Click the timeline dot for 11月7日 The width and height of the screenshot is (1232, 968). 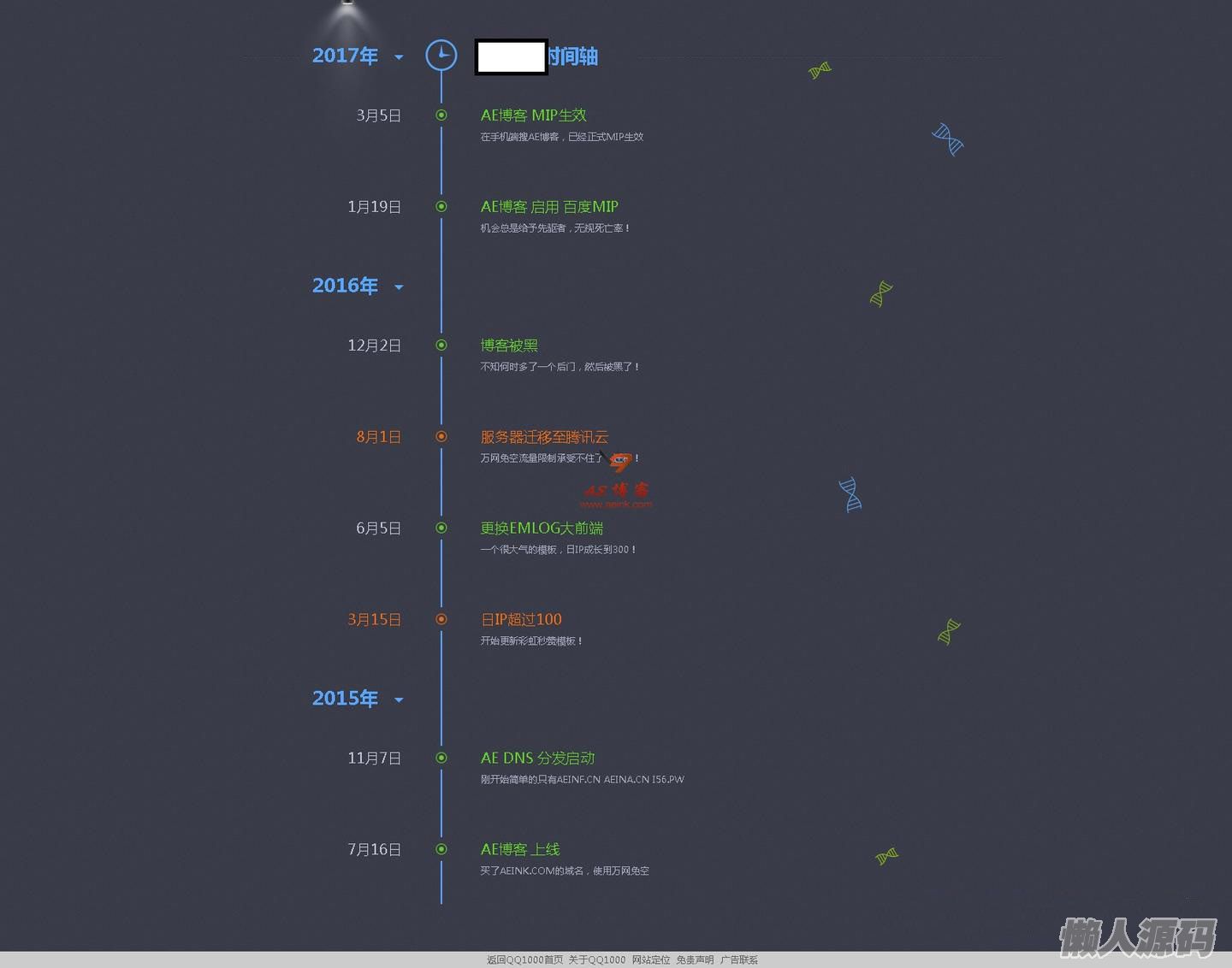(441, 758)
